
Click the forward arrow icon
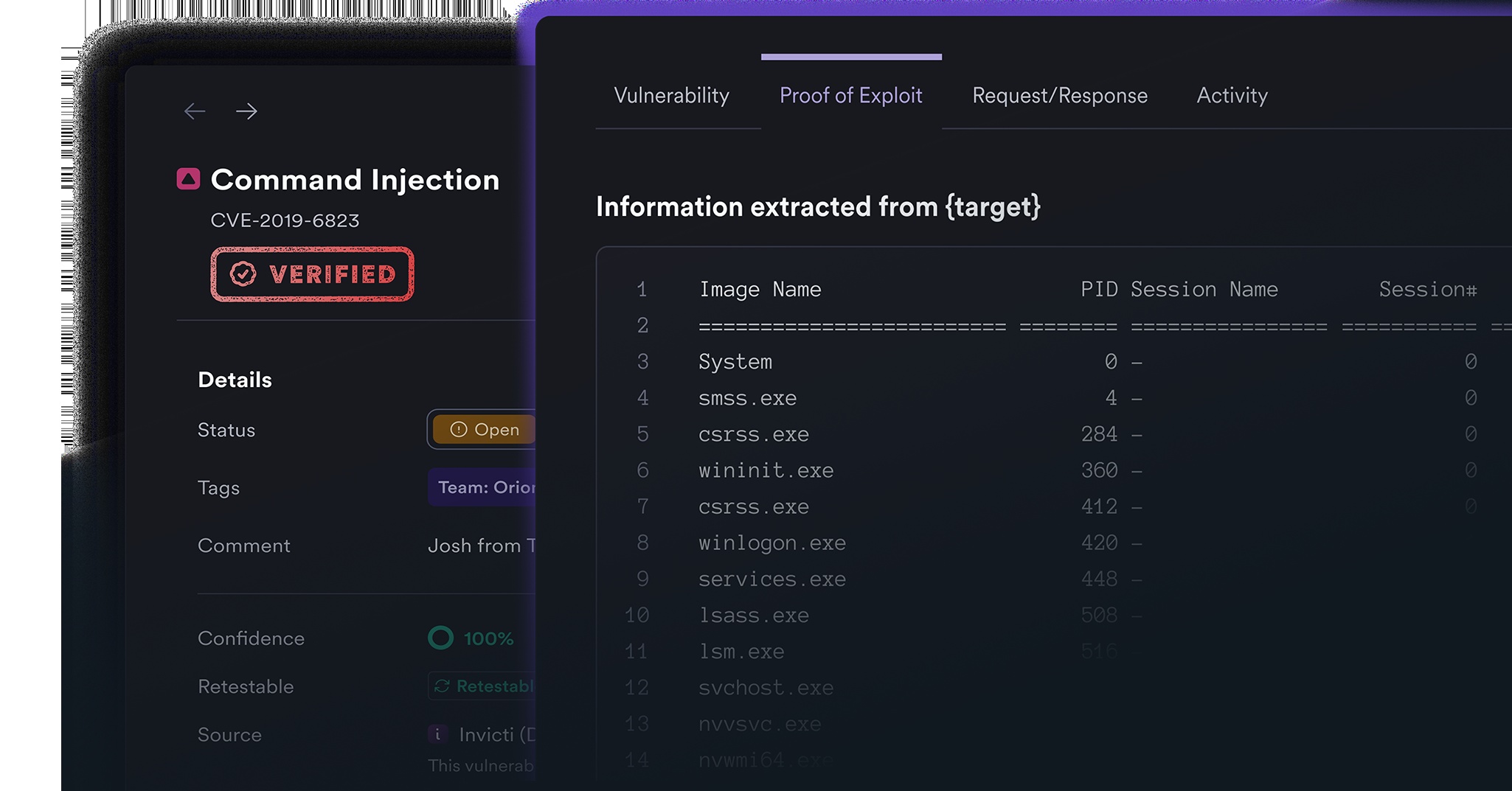click(x=246, y=111)
